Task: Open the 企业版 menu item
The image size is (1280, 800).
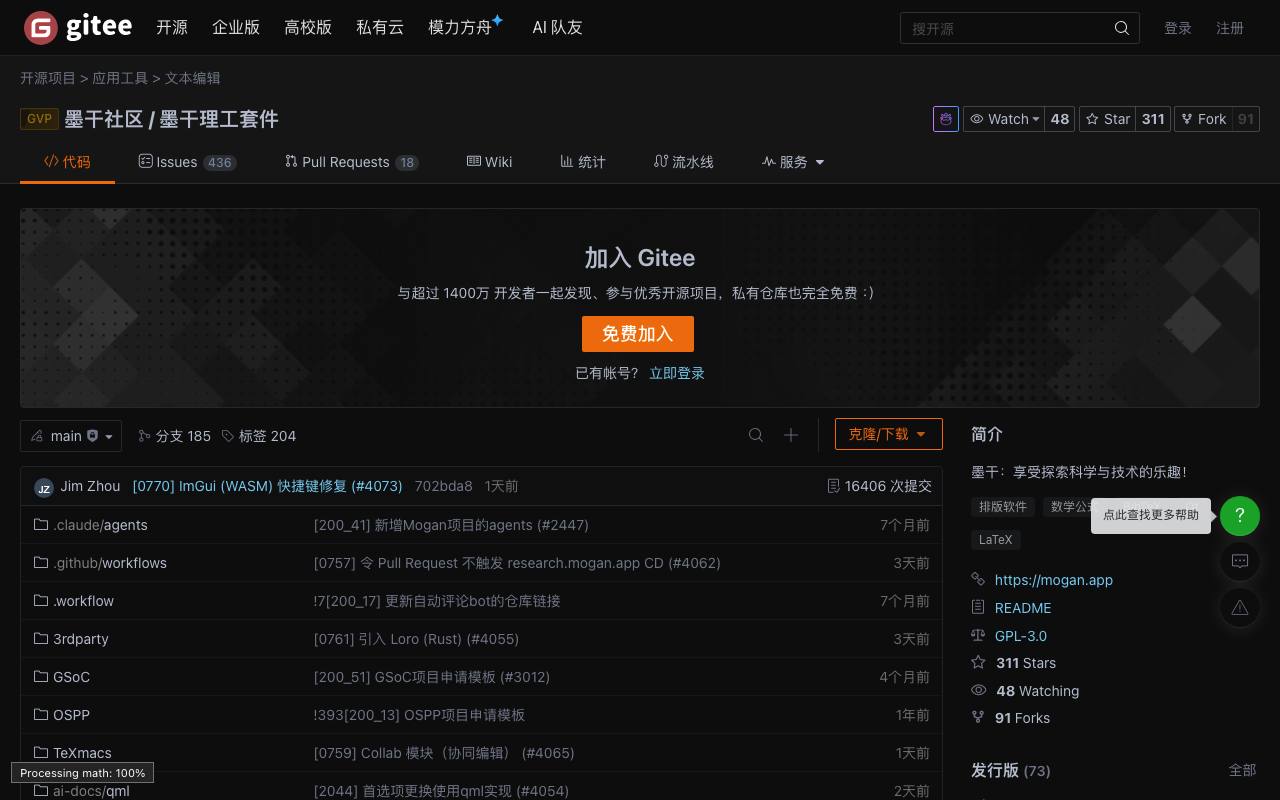Action: point(236,28)
